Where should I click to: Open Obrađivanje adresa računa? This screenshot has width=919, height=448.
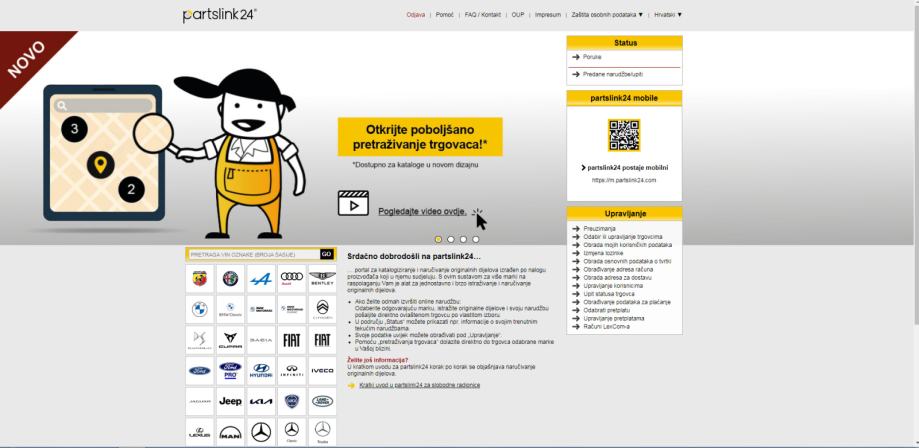[618, 269]
